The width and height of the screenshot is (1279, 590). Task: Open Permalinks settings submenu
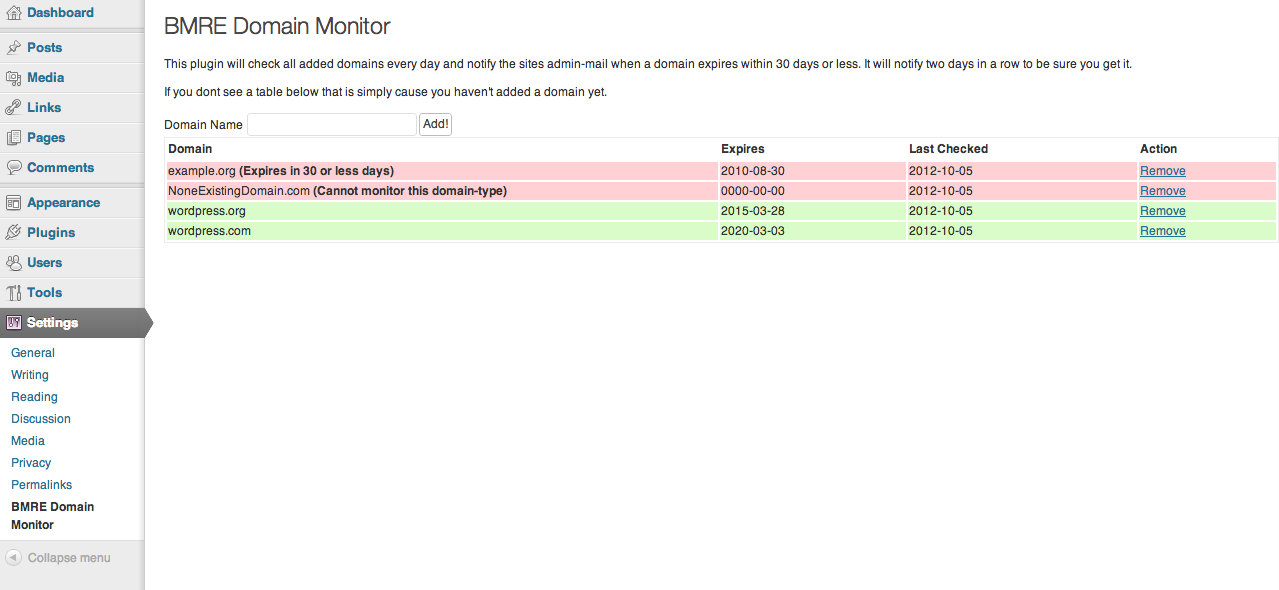pyautogui.click(x=42, y=485)
